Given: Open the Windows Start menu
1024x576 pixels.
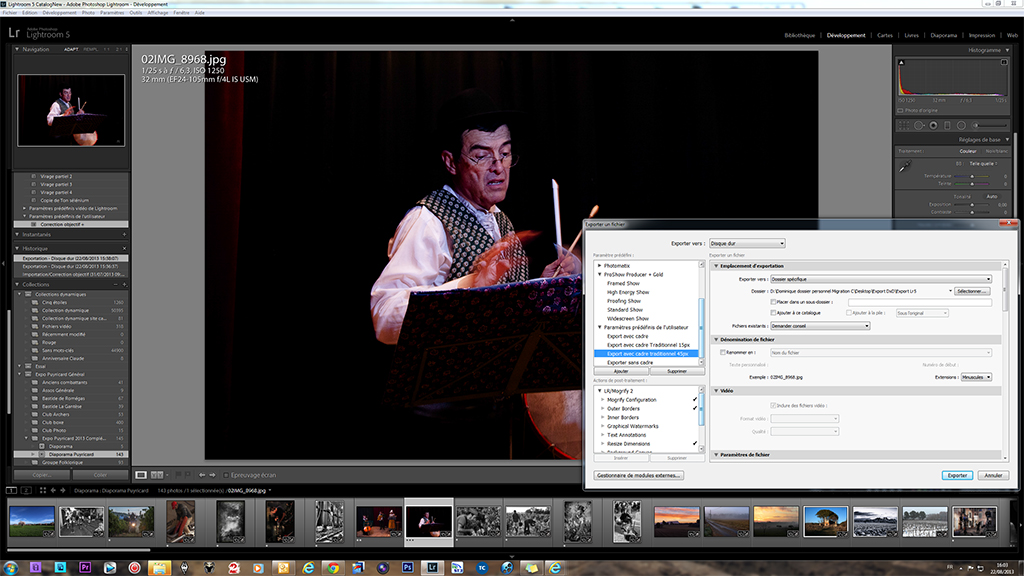Looking at the screenshot, I should point(10,568).
